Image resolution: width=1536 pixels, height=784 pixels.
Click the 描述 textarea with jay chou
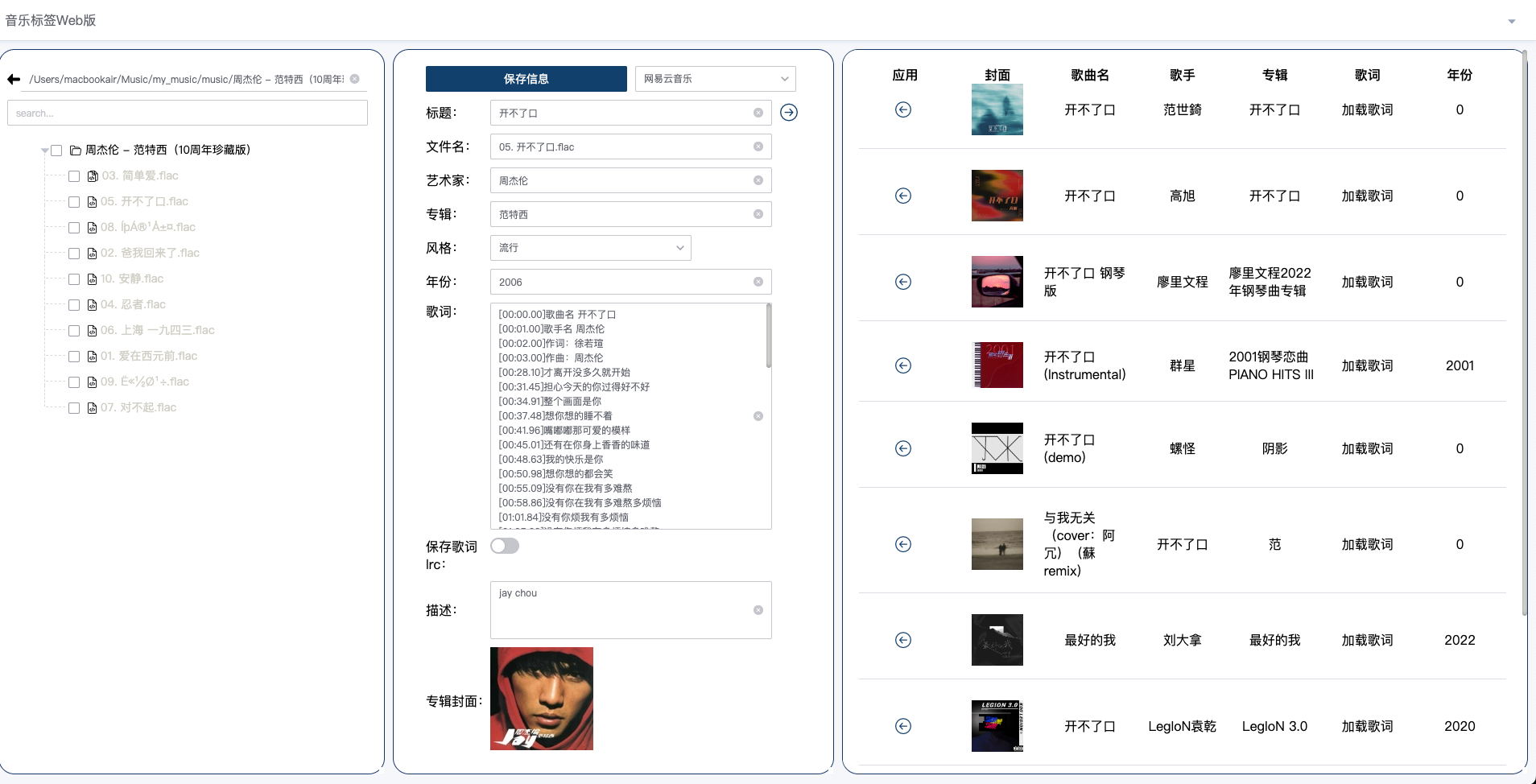pyautogui.click(x=631, y=610)
